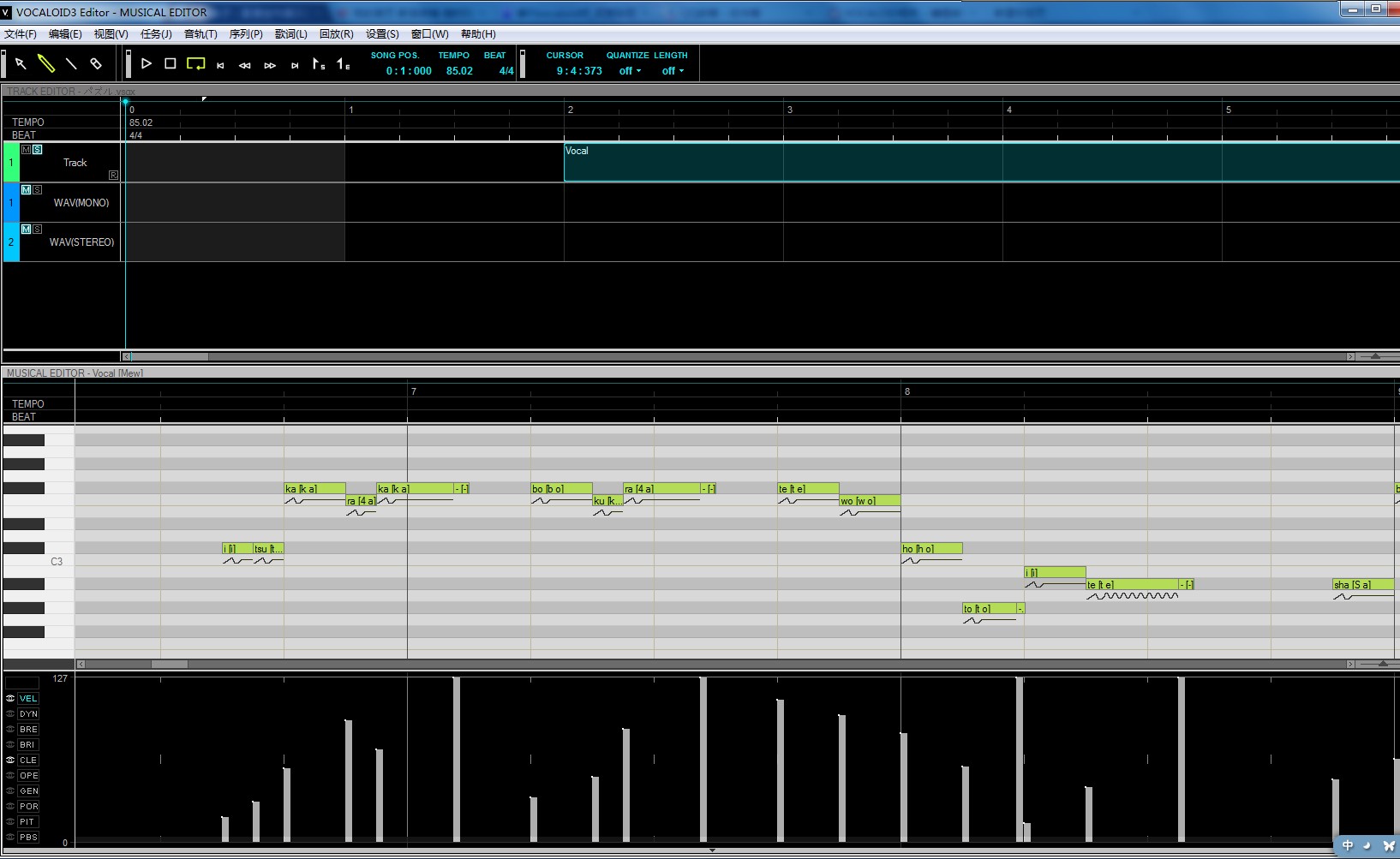Solo the WAV(MONO) track
Image resolution: width=1400 pixels, height=859 pixels.
(37, 189)
